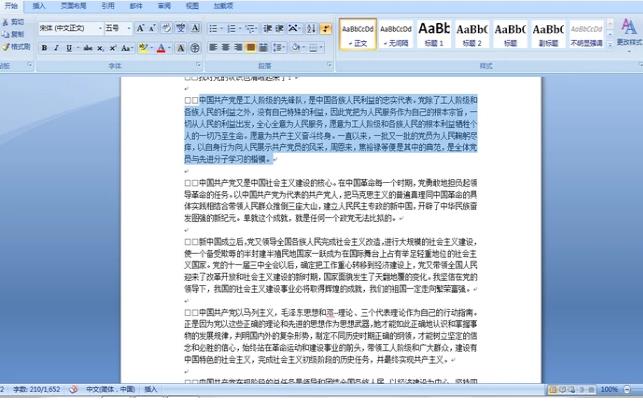Image resolution: width=643 pixels, height=401 pixels.
Task: Click the Numbering list icon
Action: pyautogui.click(x=231, y=28)
